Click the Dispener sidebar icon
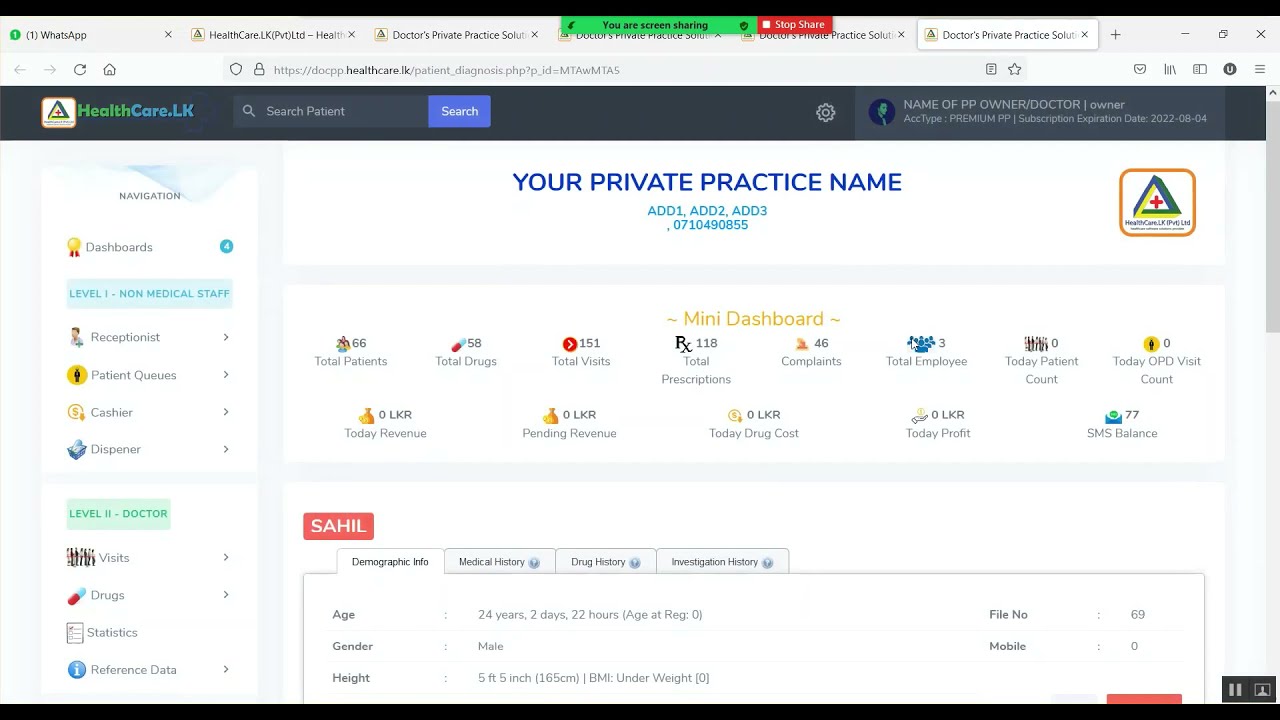Viewport: 1280px width, 720px height. point(77,450)
